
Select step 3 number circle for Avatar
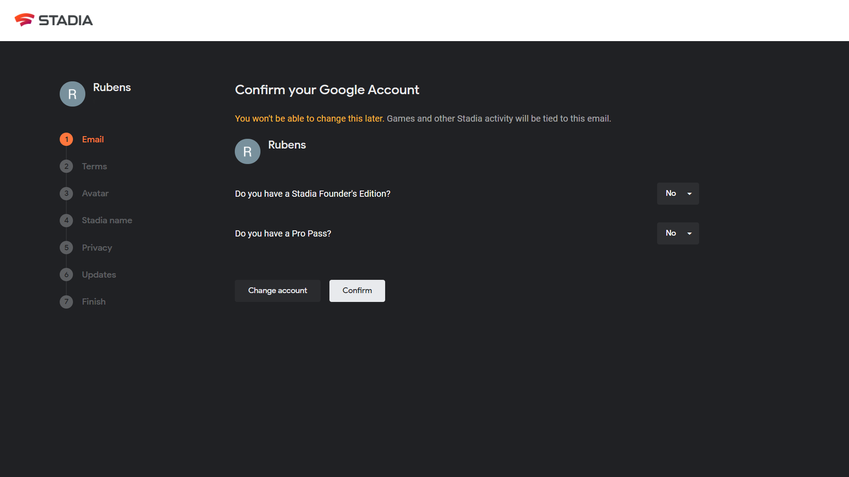coord(66,193)
